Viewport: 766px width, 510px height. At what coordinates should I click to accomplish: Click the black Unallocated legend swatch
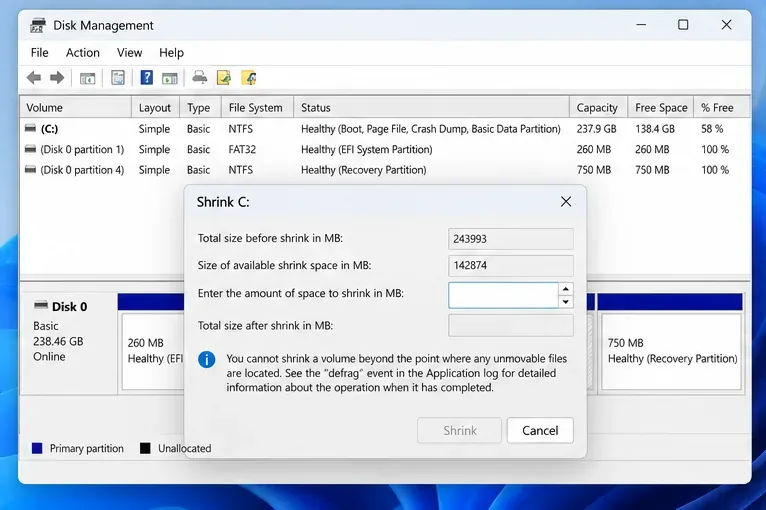pyautogui.click(x=145, y=448)
